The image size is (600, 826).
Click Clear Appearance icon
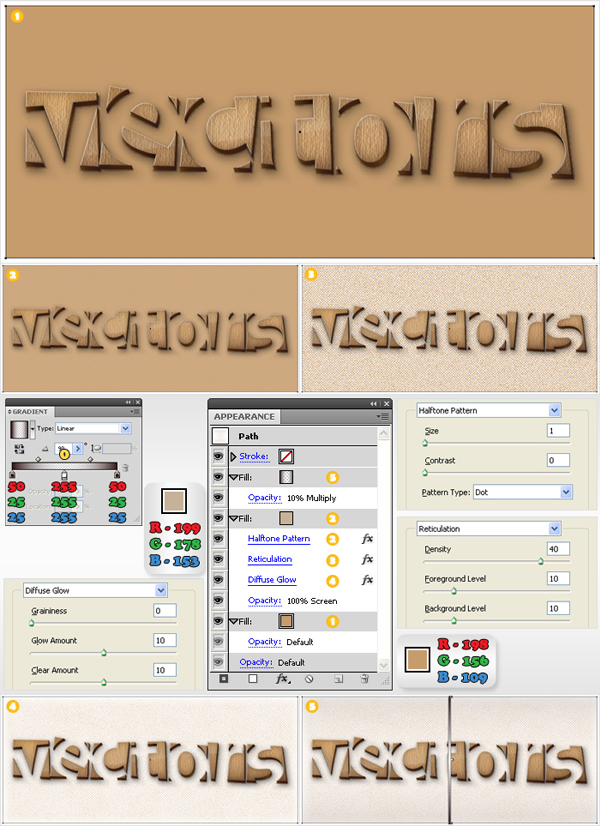310,679
